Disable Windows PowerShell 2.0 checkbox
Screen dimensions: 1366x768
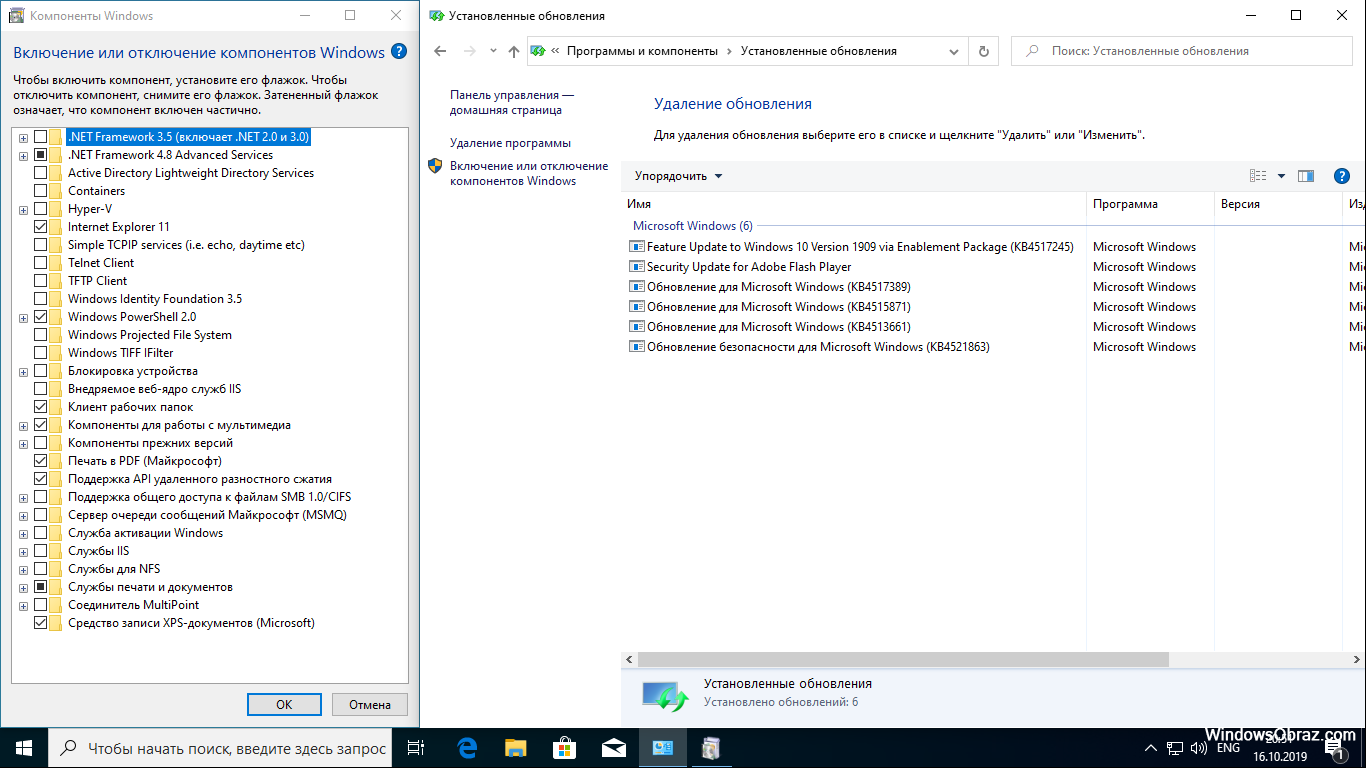40,317
